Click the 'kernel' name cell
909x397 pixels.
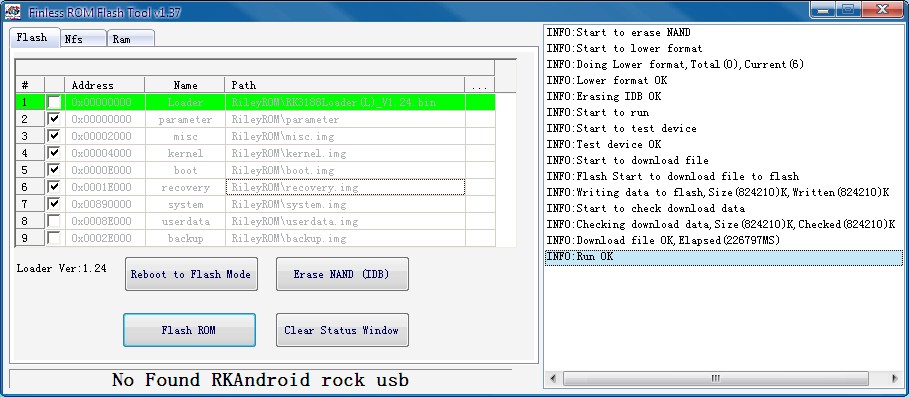pos(185,154)
